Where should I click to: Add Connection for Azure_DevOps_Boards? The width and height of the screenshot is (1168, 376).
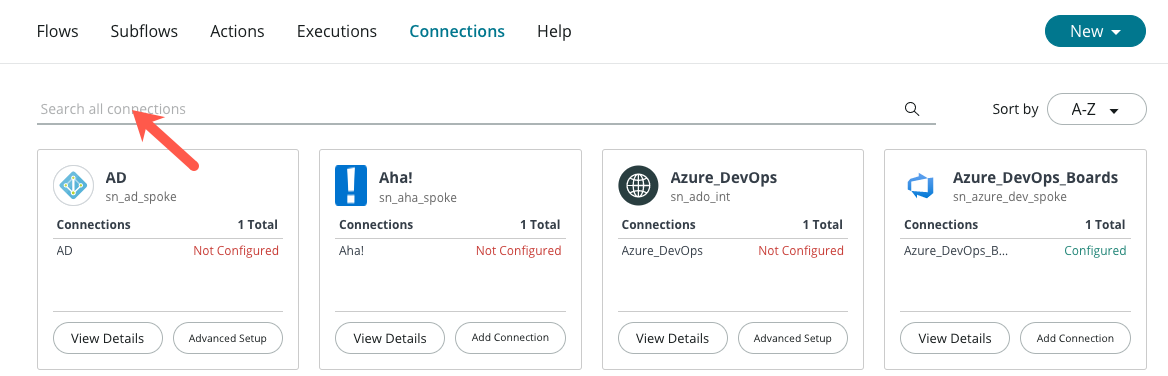[x=1075, y=338]
